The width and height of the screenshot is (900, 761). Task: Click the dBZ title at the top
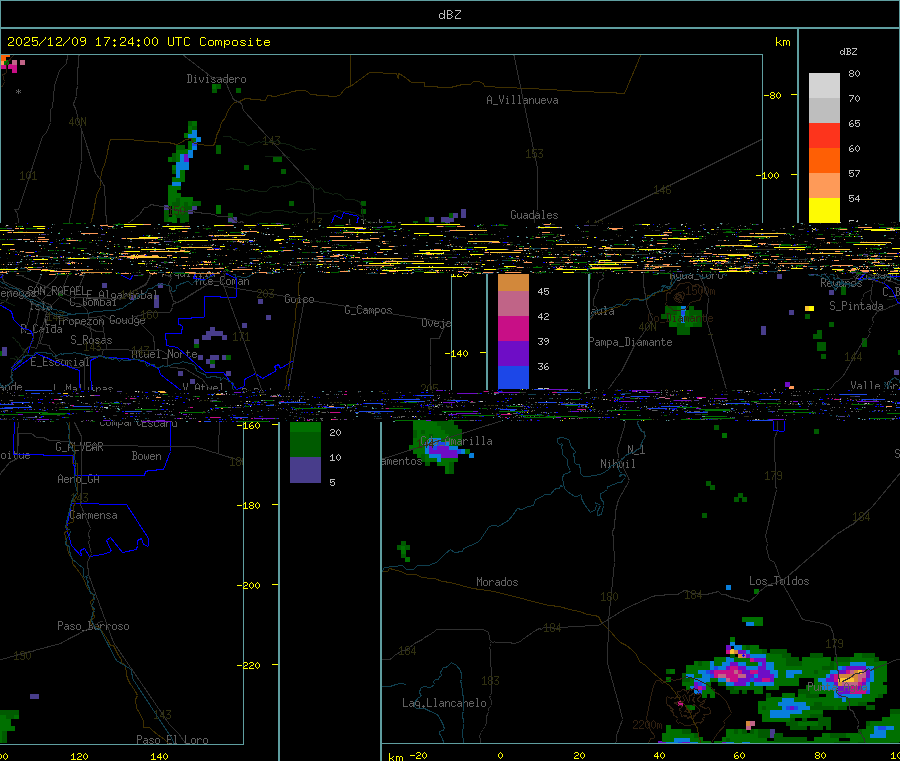click(x=449, y=14)
